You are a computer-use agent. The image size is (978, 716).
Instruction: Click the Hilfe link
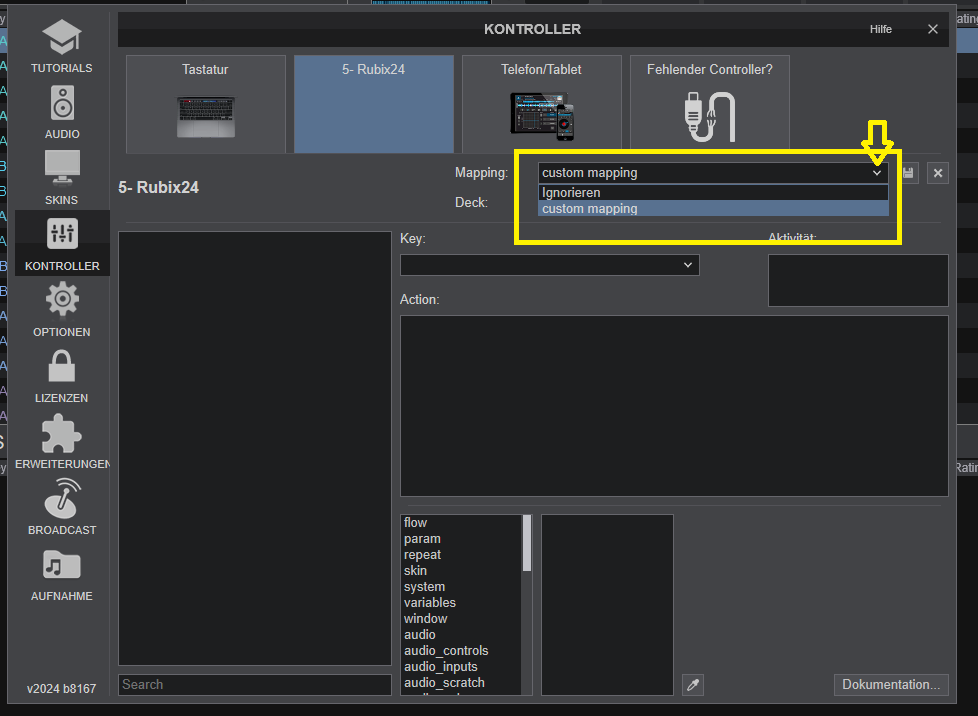881,29
